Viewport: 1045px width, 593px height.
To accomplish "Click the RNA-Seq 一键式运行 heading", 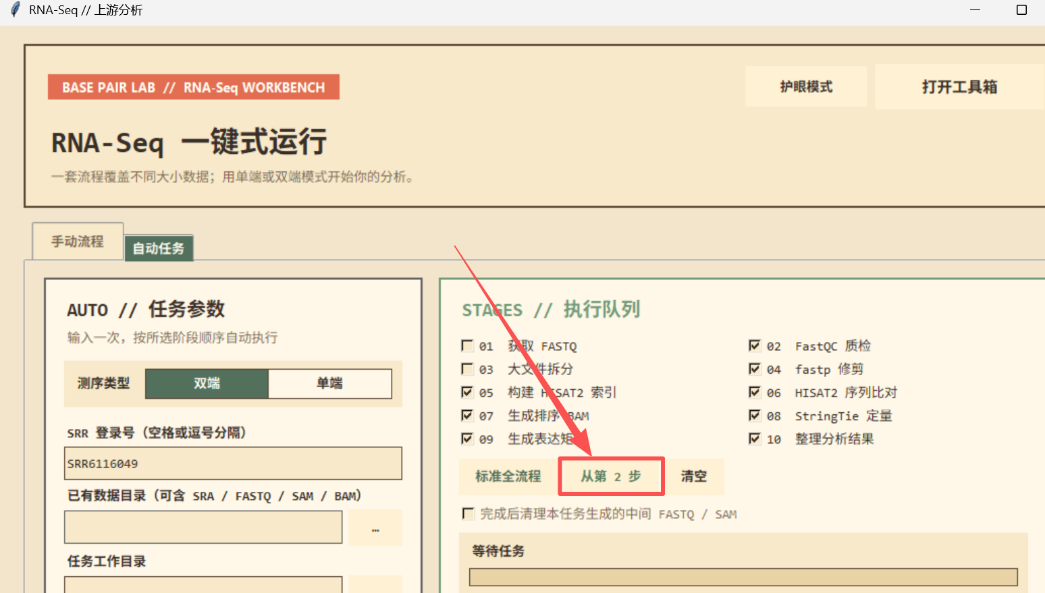I will (189, 142).
